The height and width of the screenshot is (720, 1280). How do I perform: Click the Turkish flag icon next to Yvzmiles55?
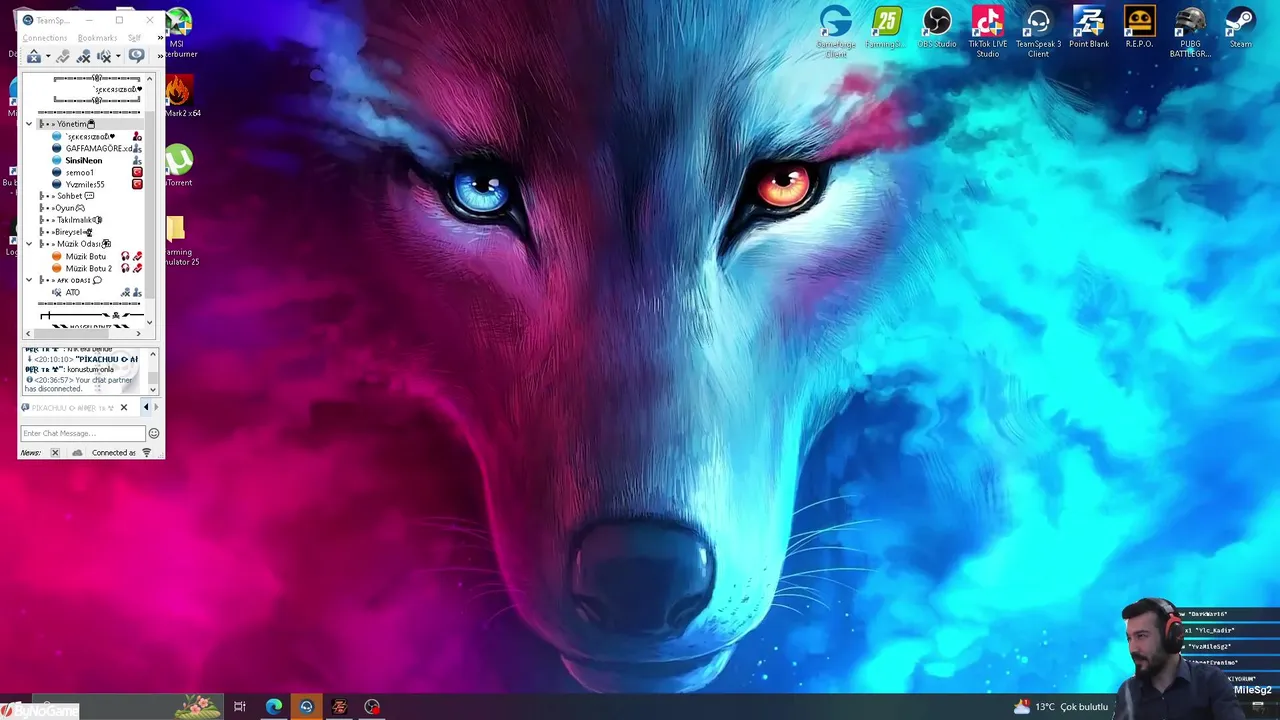pos(137,184)
